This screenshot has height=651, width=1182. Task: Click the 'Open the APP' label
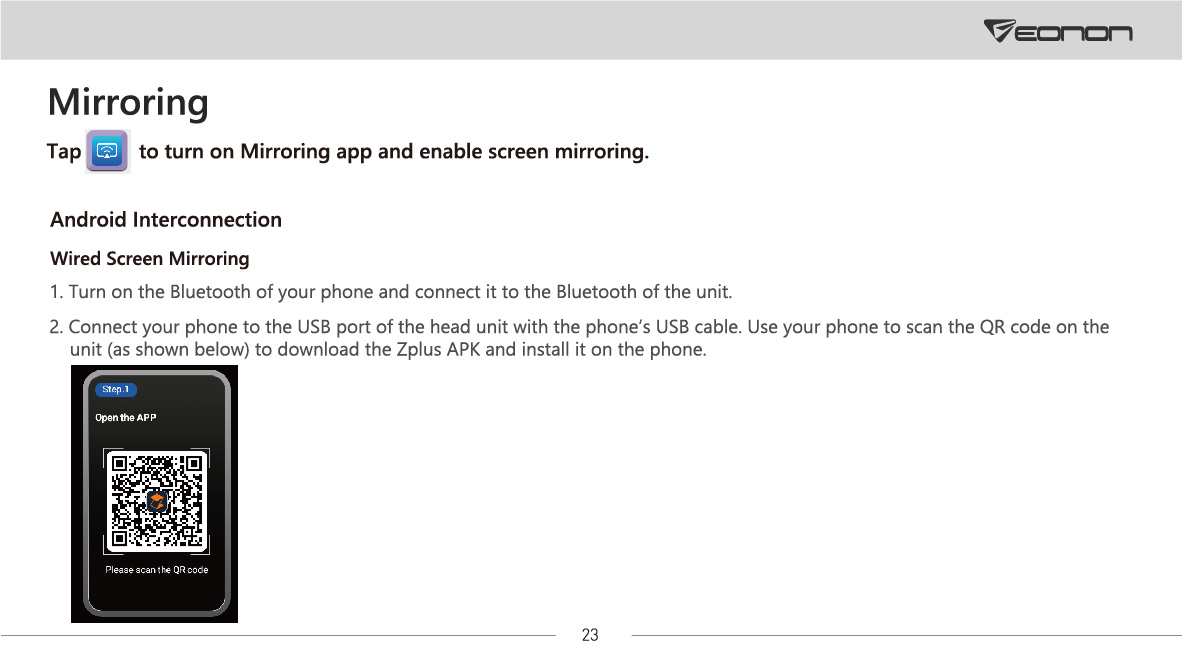[x=126, y=417]
